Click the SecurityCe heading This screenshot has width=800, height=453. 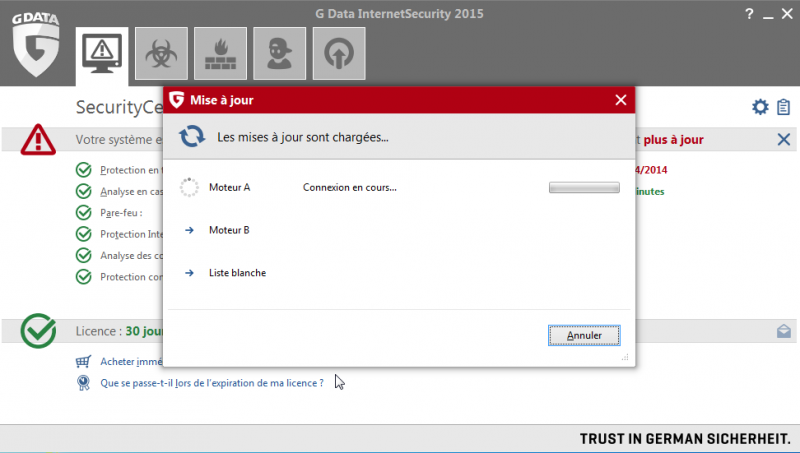(x=119, y=107)
